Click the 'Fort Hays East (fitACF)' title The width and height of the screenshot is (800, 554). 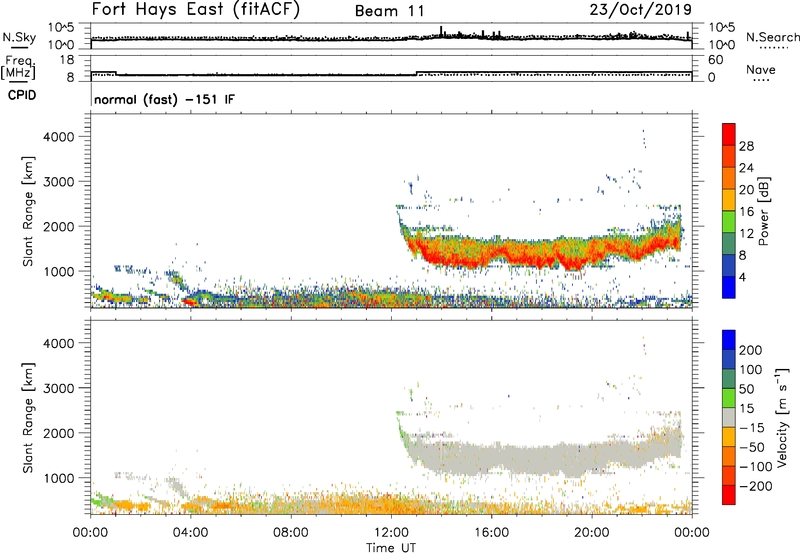[196, 10]
